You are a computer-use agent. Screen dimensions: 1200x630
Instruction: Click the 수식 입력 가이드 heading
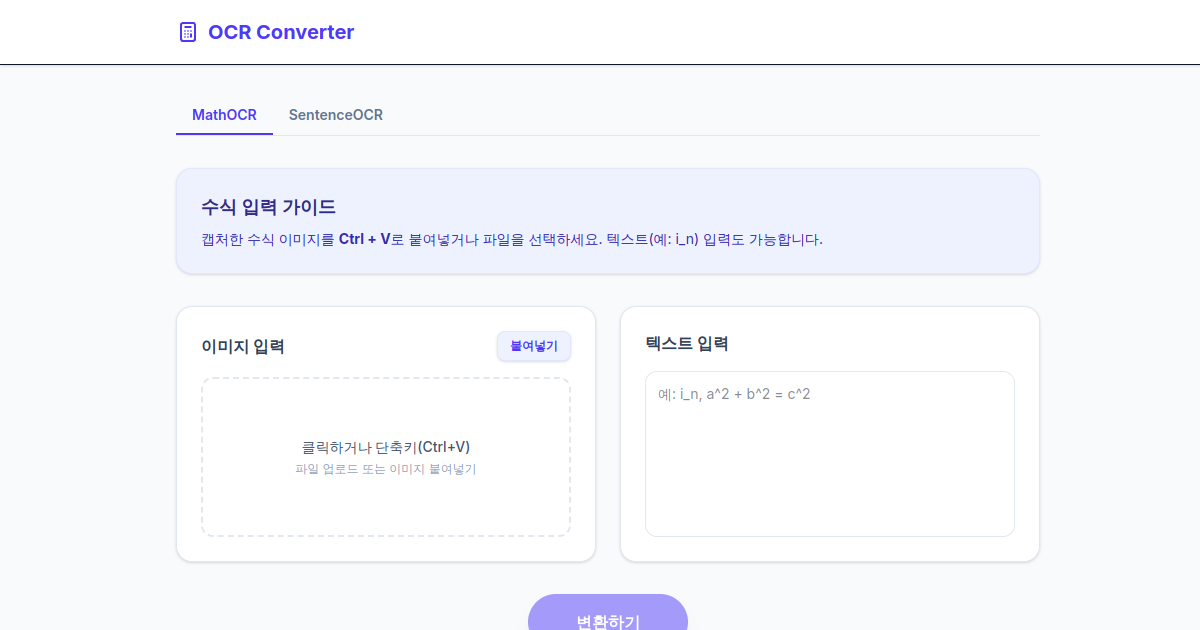[268, 207]
